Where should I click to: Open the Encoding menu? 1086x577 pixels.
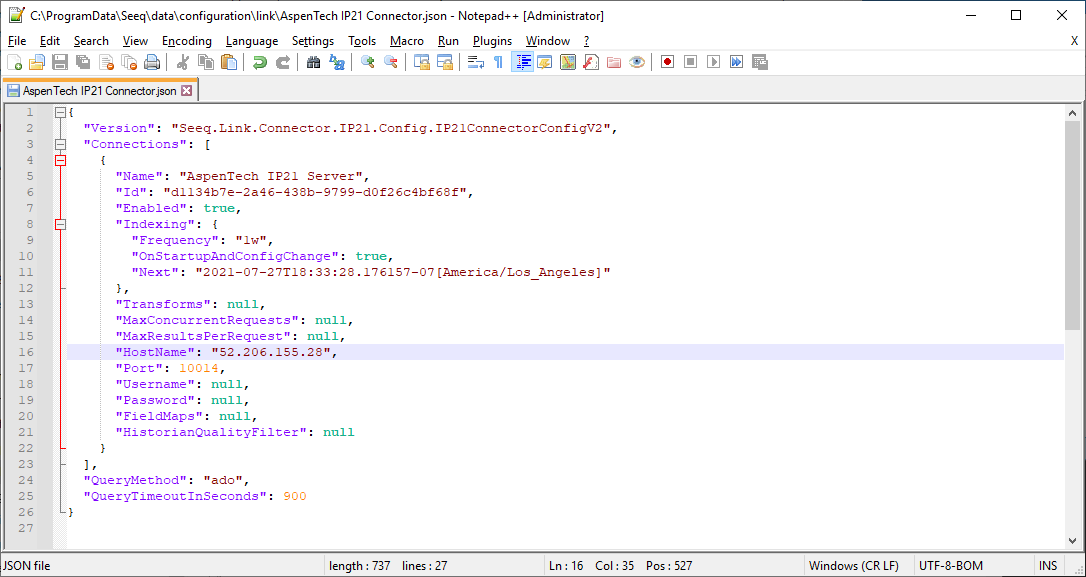pos(187,41)
